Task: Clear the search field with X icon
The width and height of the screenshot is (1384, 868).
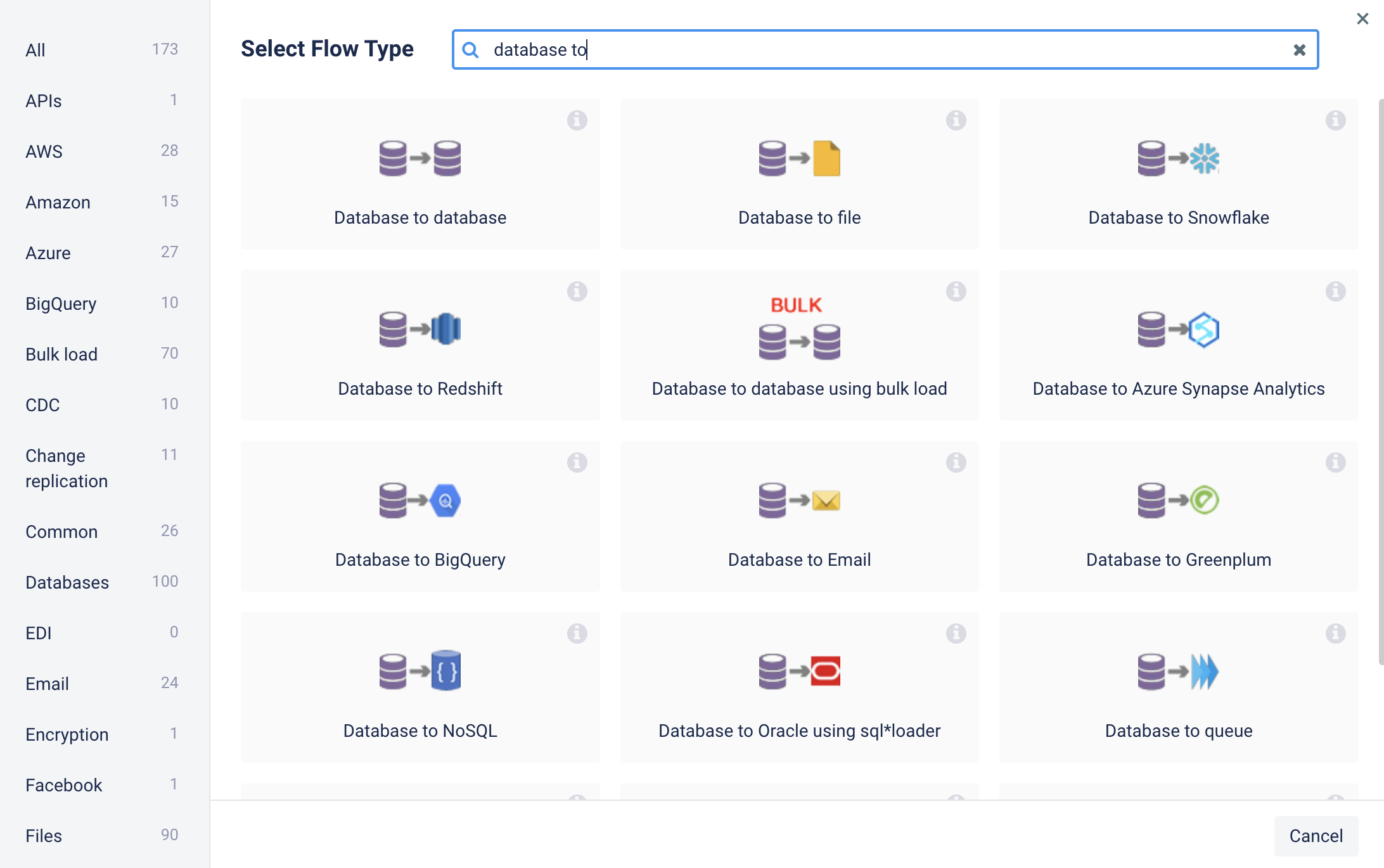Action: coord(1299,50)
